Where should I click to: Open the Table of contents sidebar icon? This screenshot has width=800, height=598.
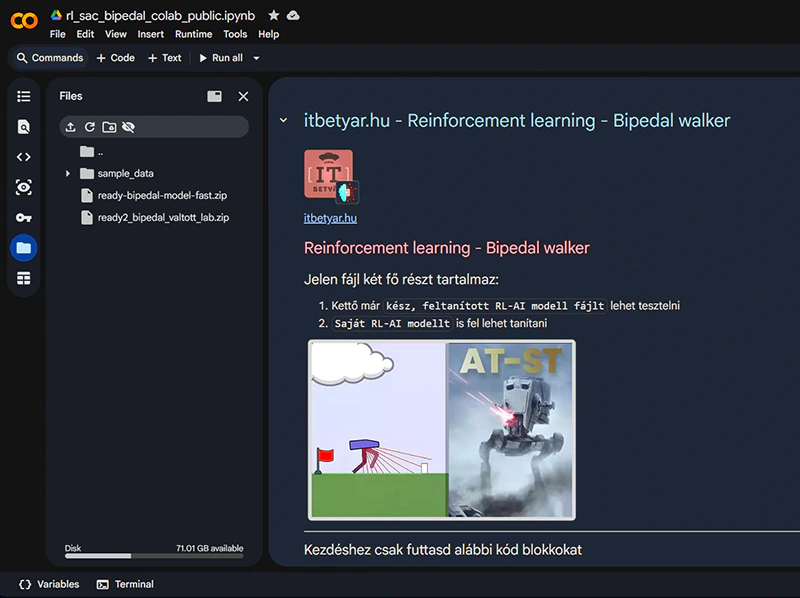tap(24, 96)
